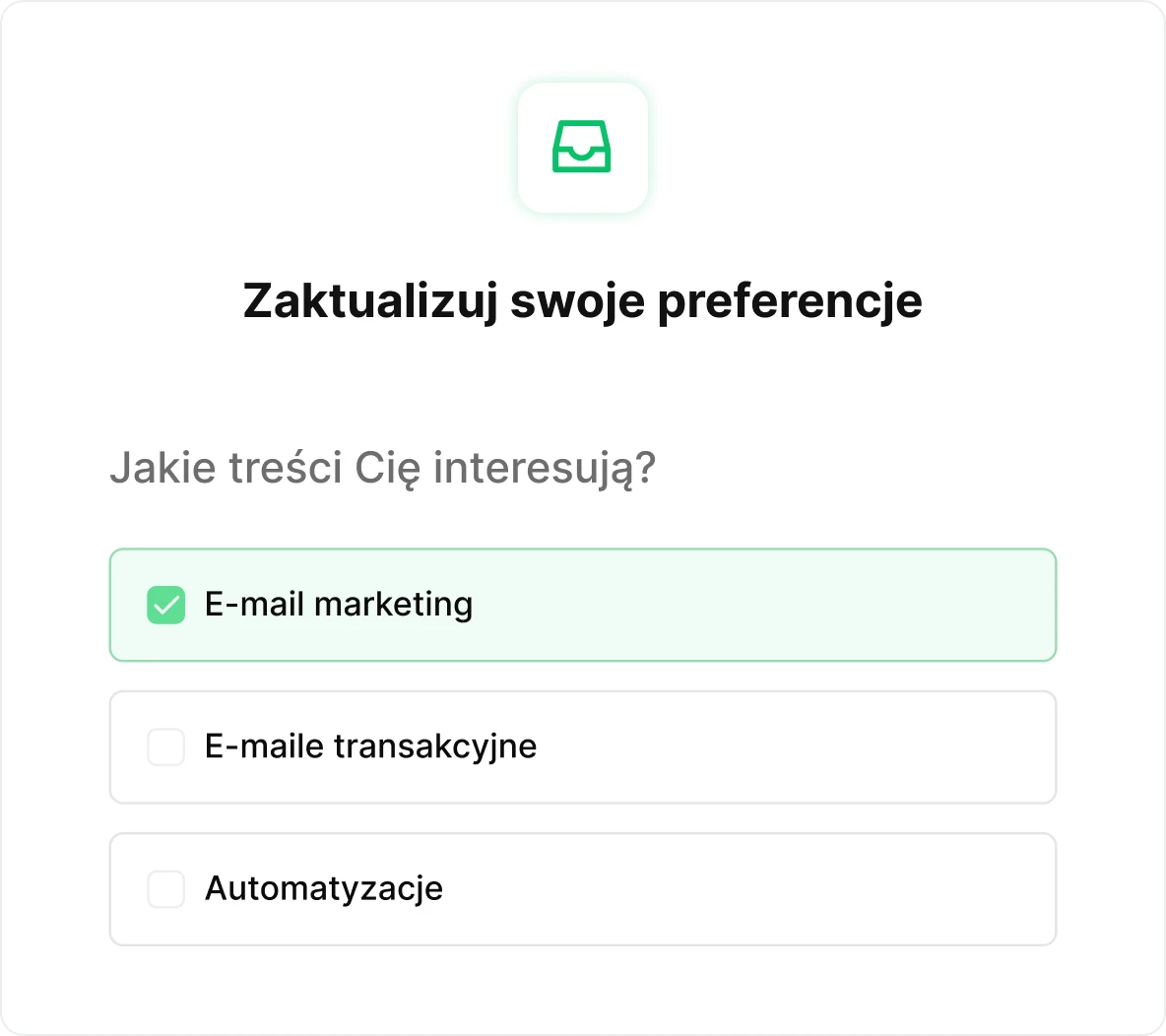Click the word marketing in the first option
This screenshot has width=1166, height=1036.
click(393, 605)
